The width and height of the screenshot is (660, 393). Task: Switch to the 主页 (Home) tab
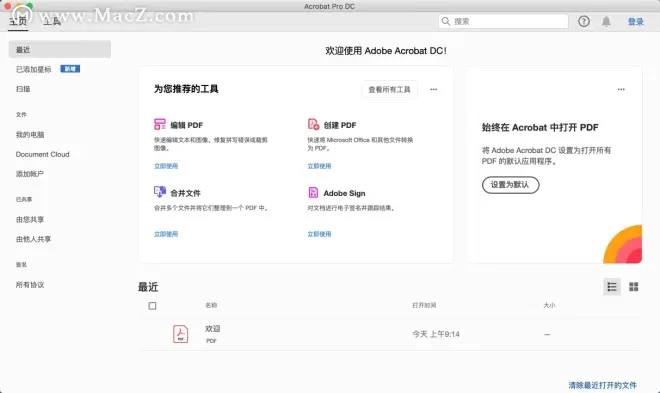coord(18,21)
